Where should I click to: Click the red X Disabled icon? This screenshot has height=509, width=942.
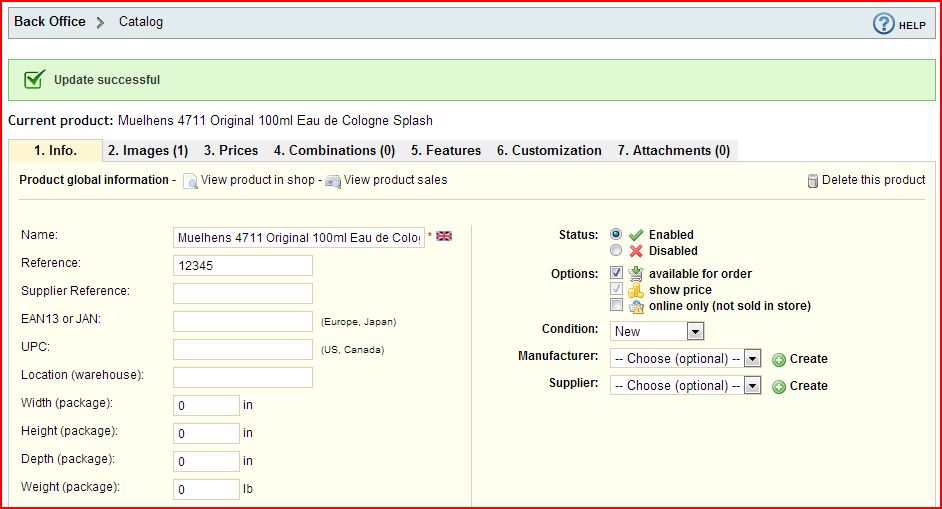click(636, 251)
